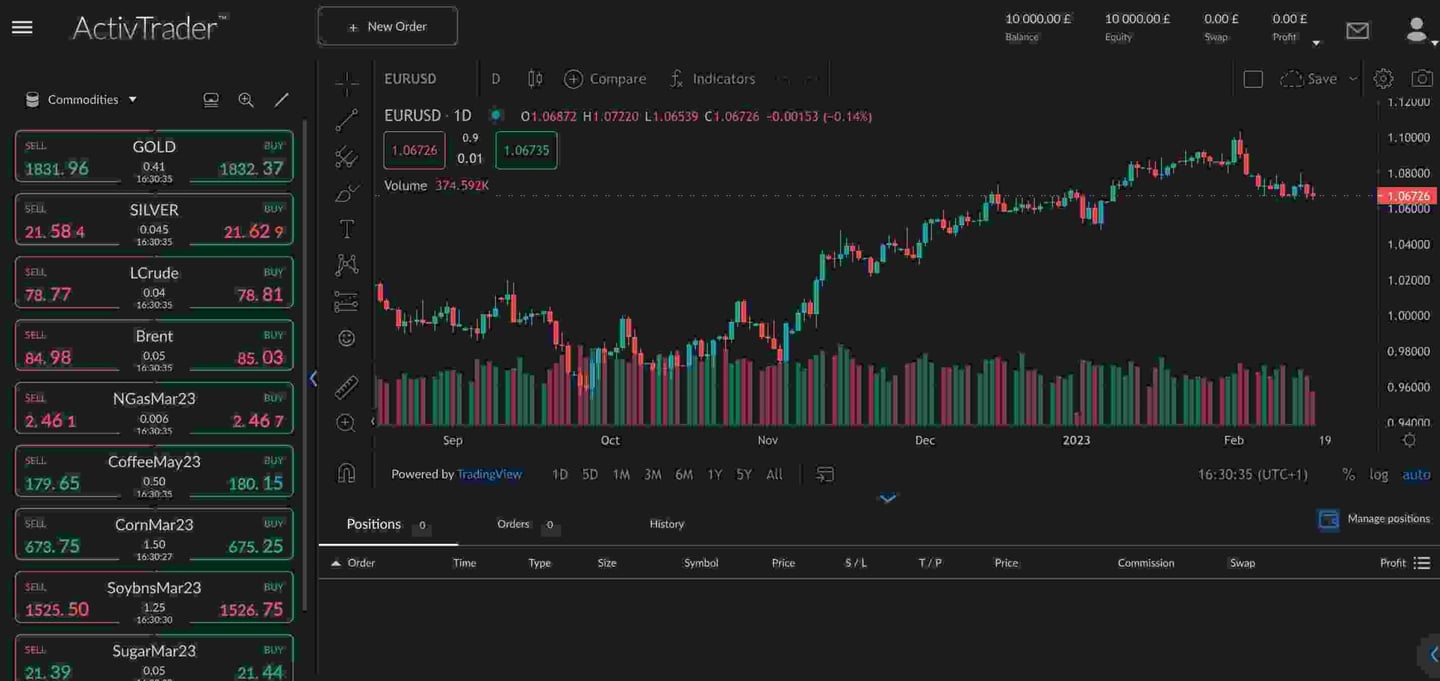This screenshot has width=1440, height=681.
Task: Expand the Save layout dropdown arrow
Action: click(x=1353, y=79)
